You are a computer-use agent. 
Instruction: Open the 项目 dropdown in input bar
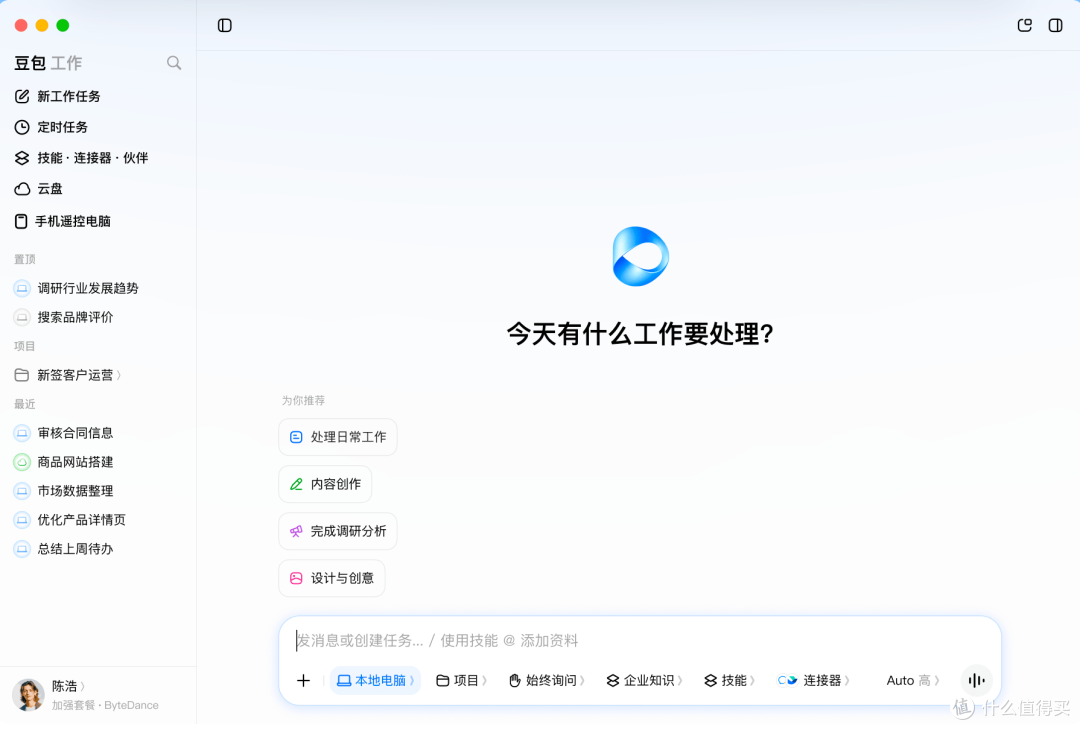click(x=461, y=681)
